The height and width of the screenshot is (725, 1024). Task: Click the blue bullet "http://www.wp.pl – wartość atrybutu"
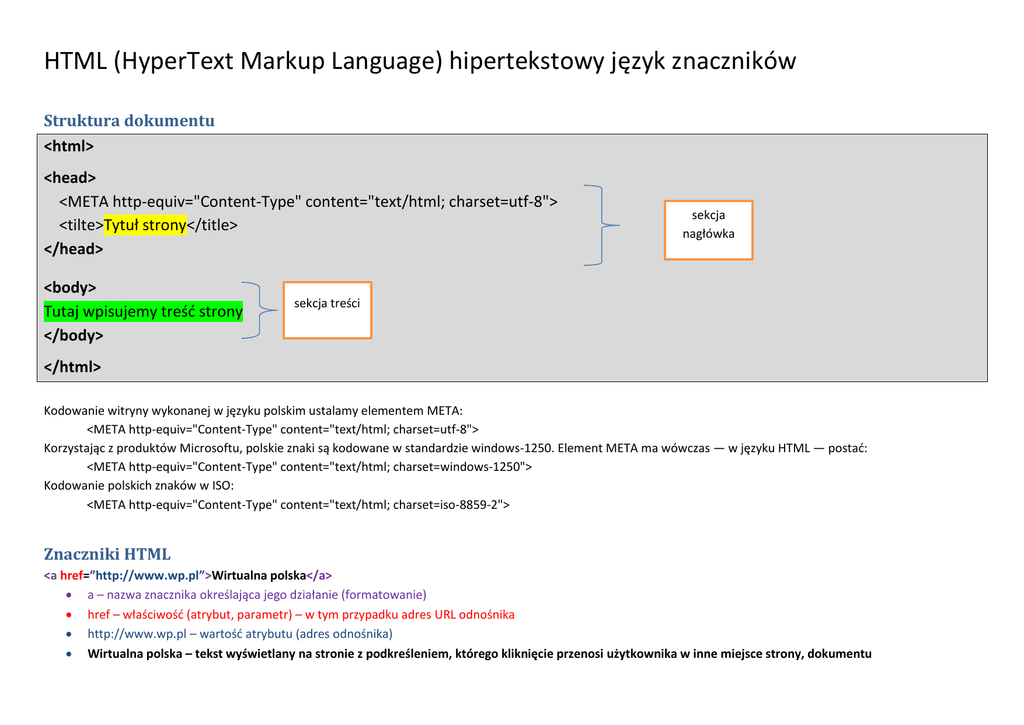pos(240,634)
